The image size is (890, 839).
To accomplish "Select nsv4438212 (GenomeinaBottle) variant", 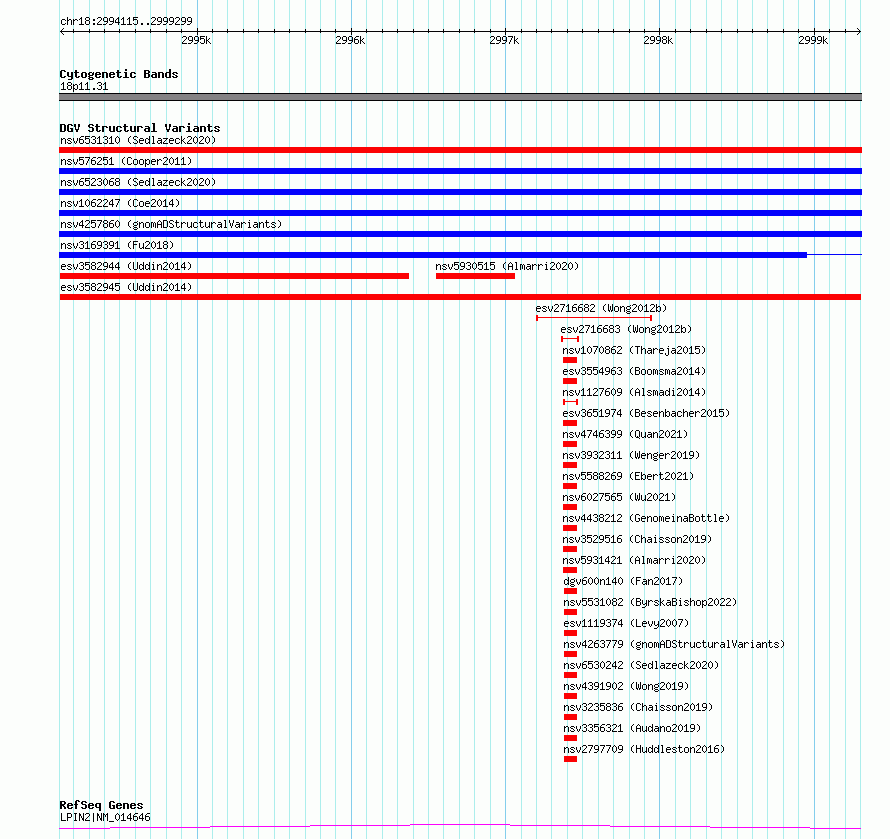I will point(646,518).
